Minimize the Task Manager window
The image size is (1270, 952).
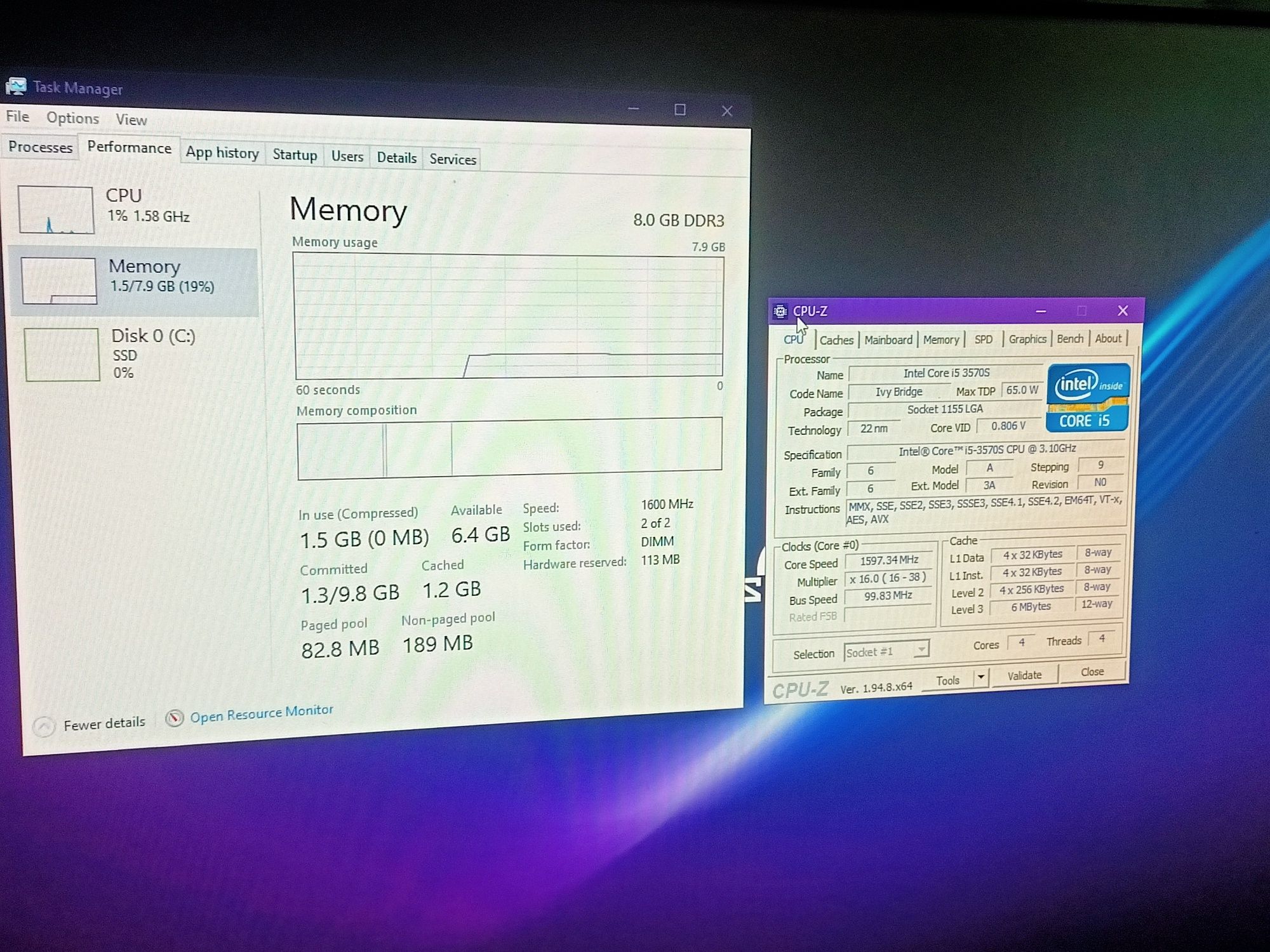click(633, 109)
